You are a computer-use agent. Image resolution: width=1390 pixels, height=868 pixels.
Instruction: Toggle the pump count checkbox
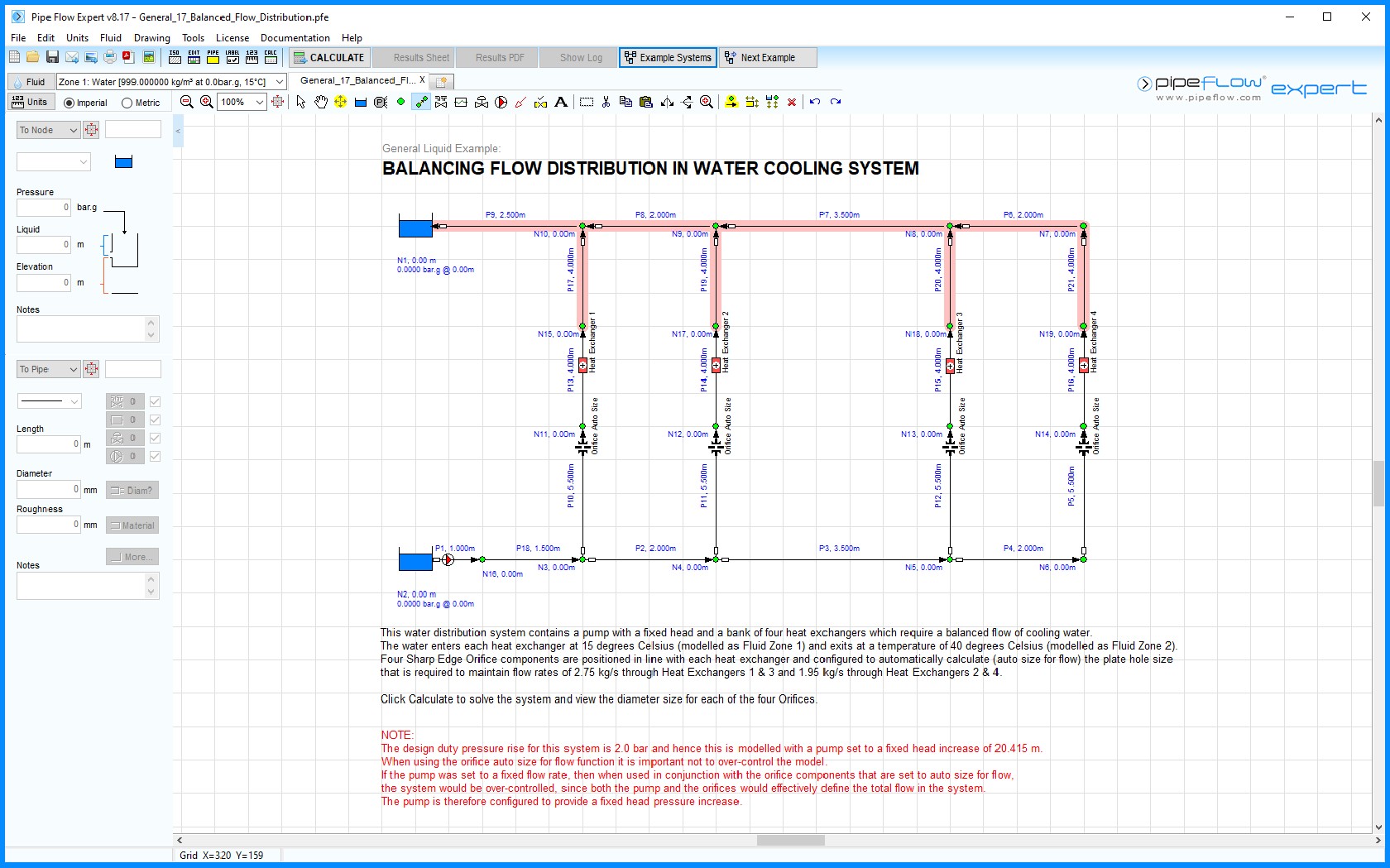(x=155, y=456)
